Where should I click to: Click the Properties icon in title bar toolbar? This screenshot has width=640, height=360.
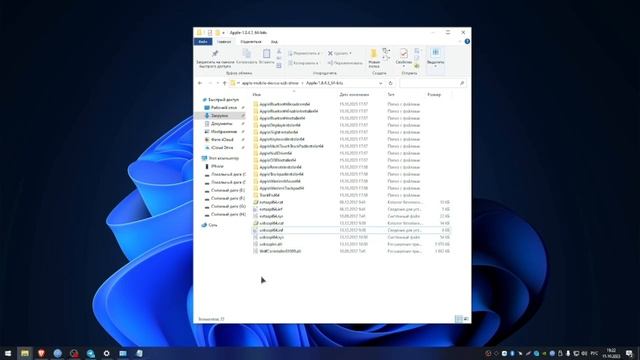click(x=209, y=33)
